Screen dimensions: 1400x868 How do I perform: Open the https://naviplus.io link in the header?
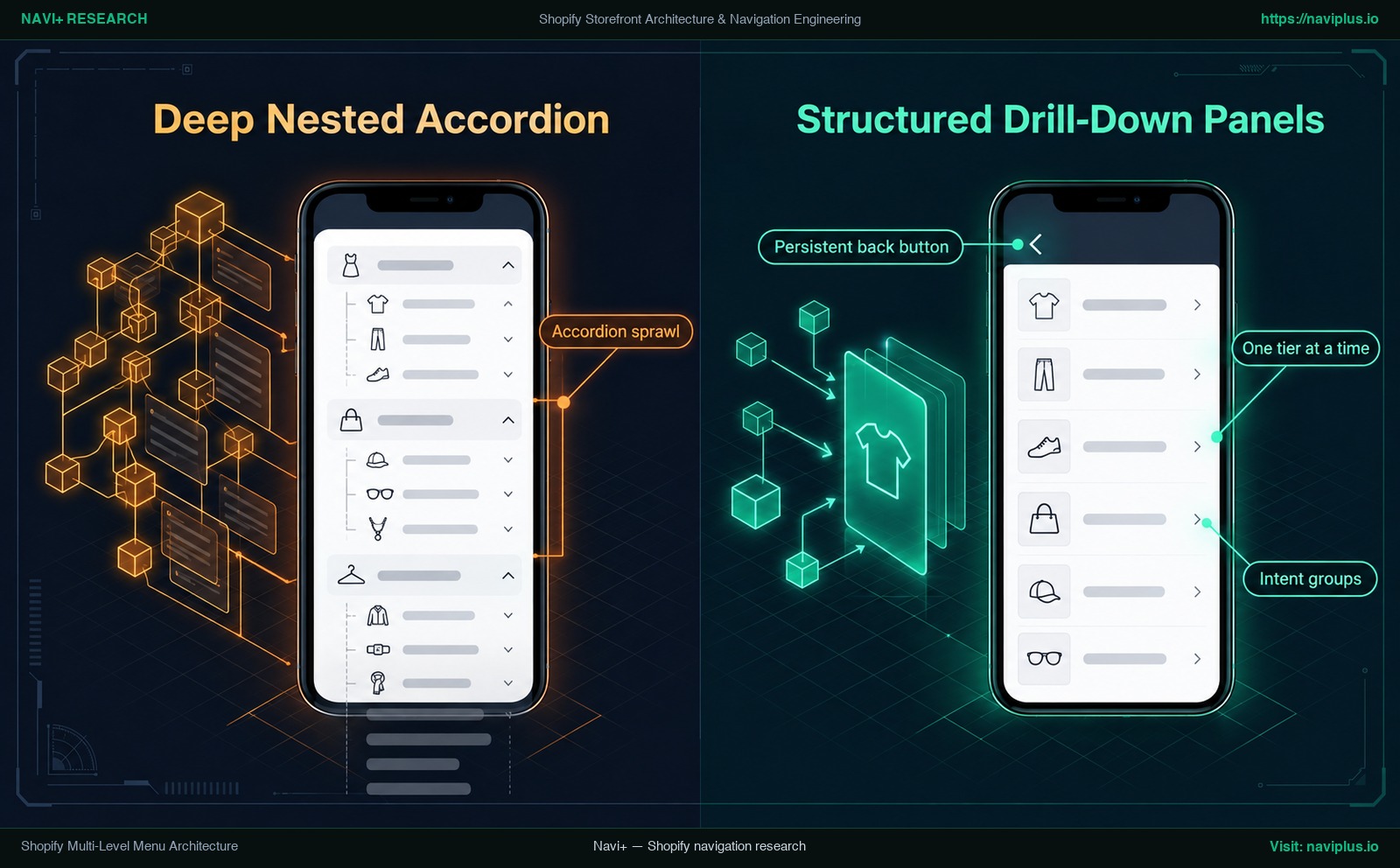pyautogui.click(x=1319, y=18)
